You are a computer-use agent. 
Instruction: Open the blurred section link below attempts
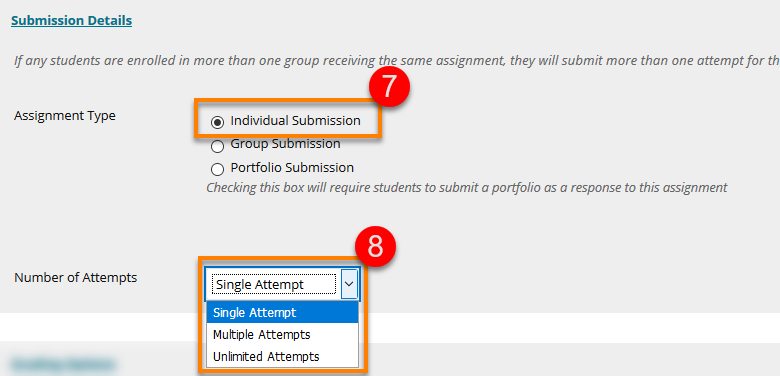pyautogui.click(x=63, y=364)
